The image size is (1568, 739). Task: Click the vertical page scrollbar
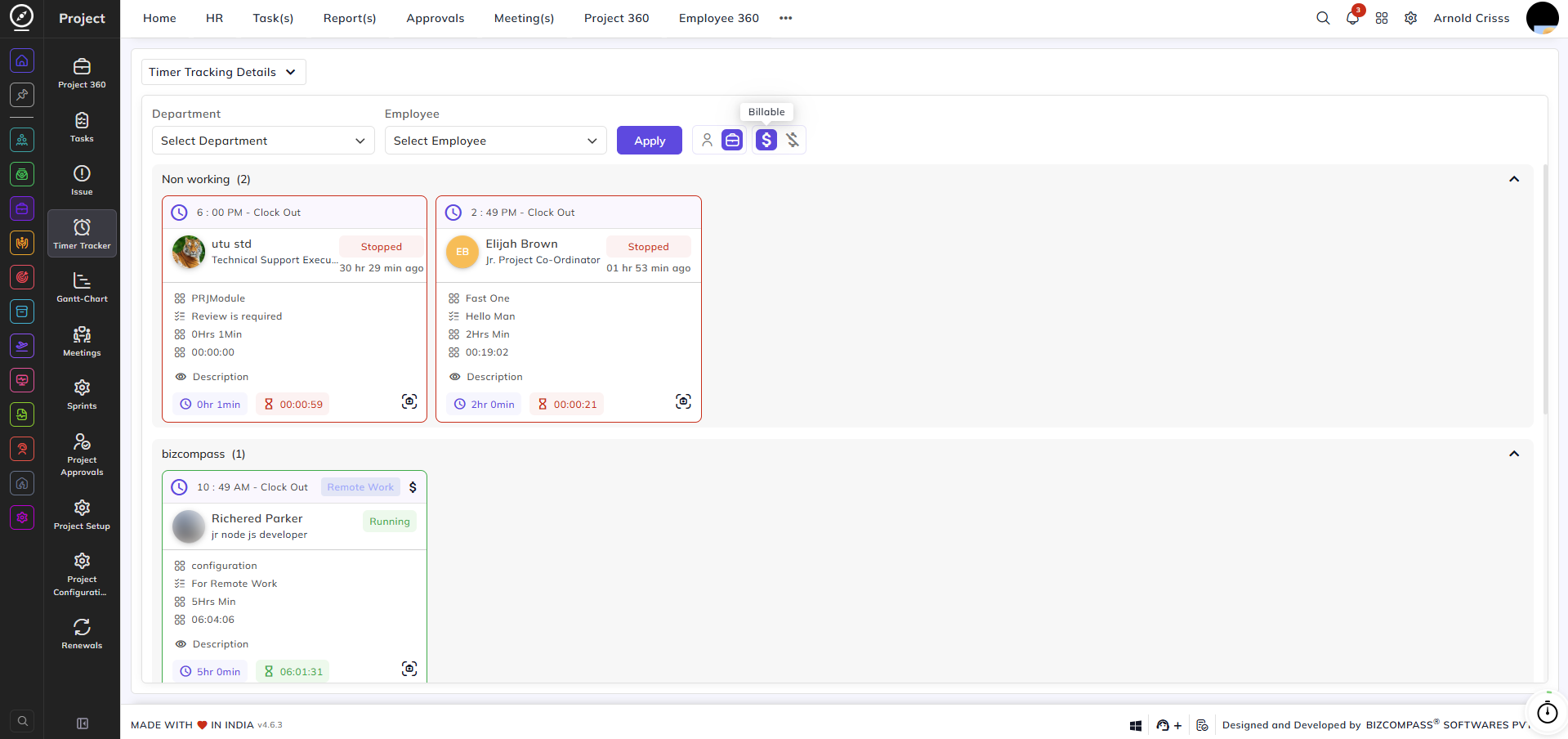(1545, 290)
